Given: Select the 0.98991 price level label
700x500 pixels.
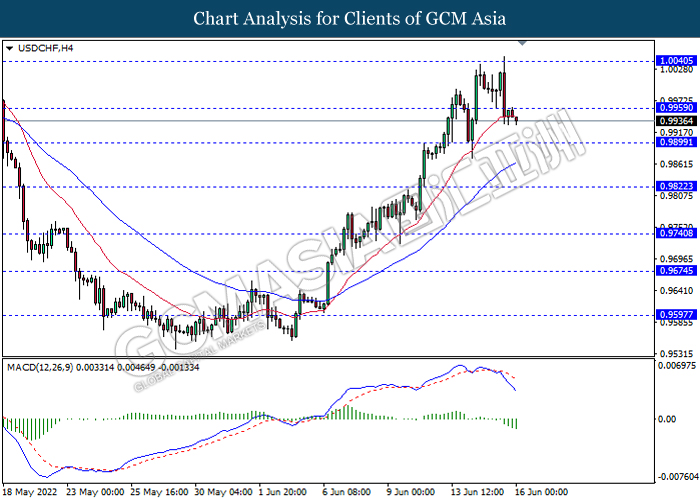Looking at the screenshot, I should [x=676, y=142].
